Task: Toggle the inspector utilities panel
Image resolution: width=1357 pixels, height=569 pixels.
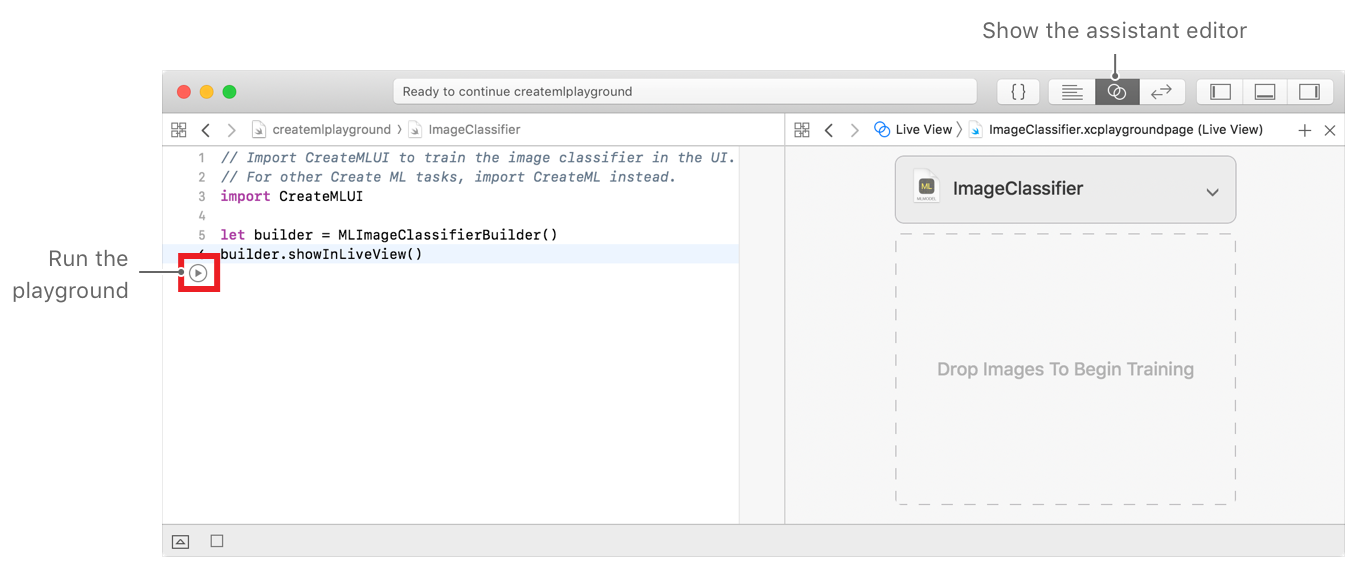Action: coord(1309,92)
